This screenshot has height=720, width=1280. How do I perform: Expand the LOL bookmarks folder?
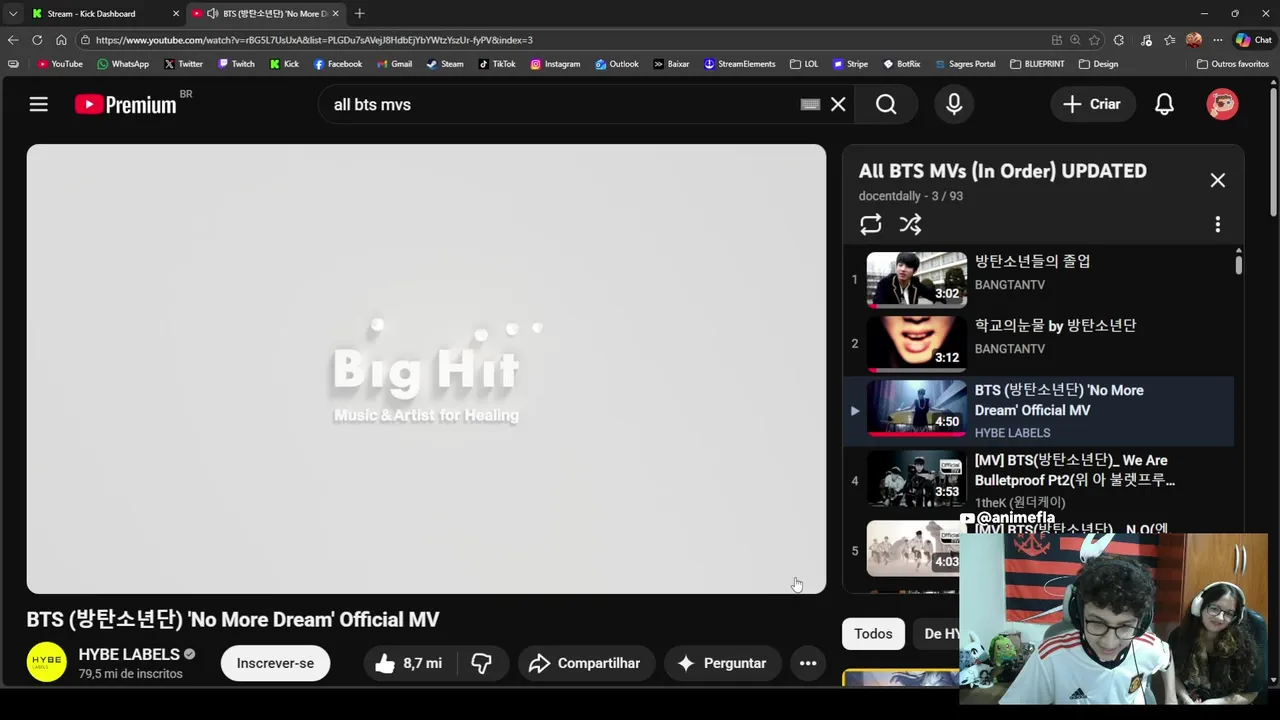804,64
